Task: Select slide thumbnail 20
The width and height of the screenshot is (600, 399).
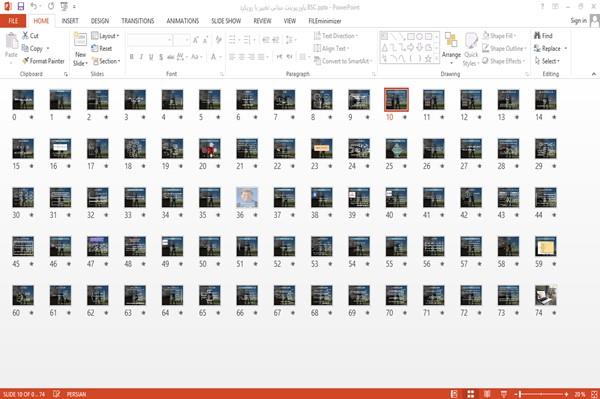Action: tap(210, 148)
